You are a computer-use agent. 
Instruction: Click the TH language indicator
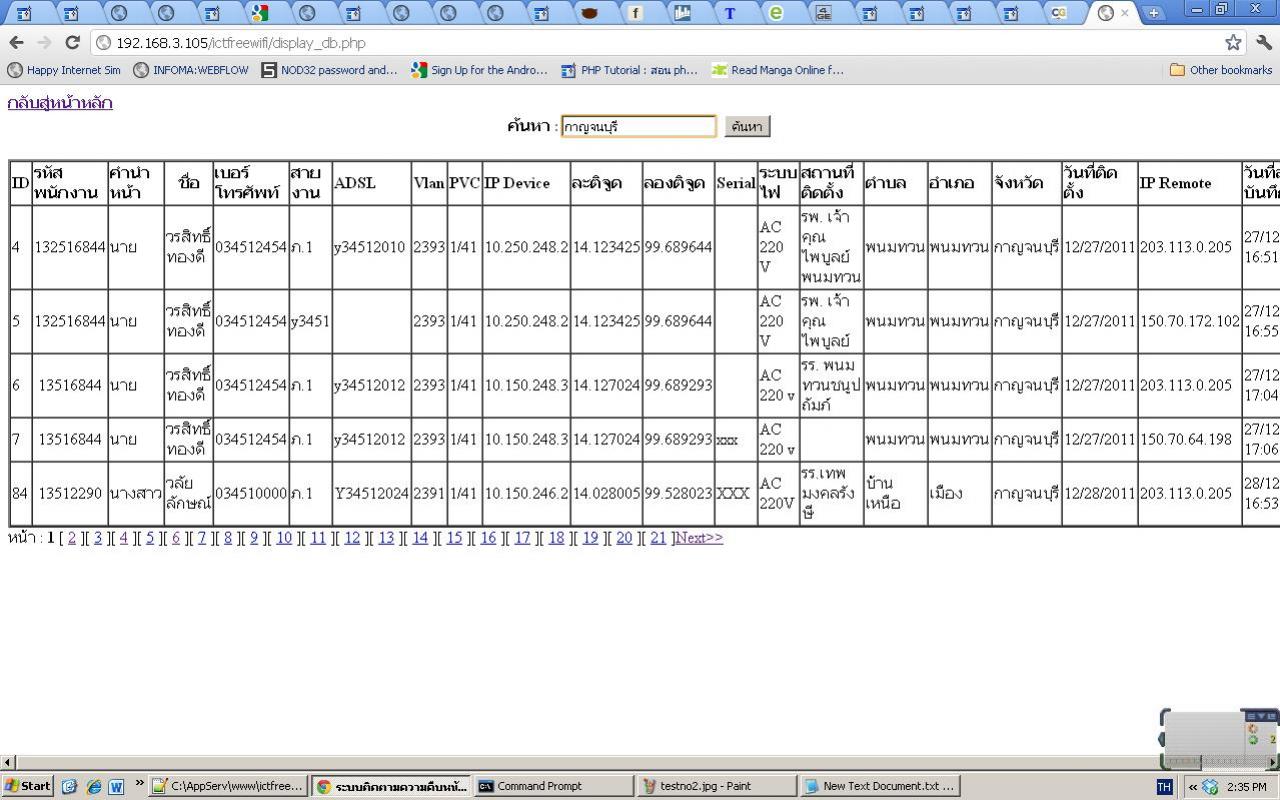(1164, 787)
